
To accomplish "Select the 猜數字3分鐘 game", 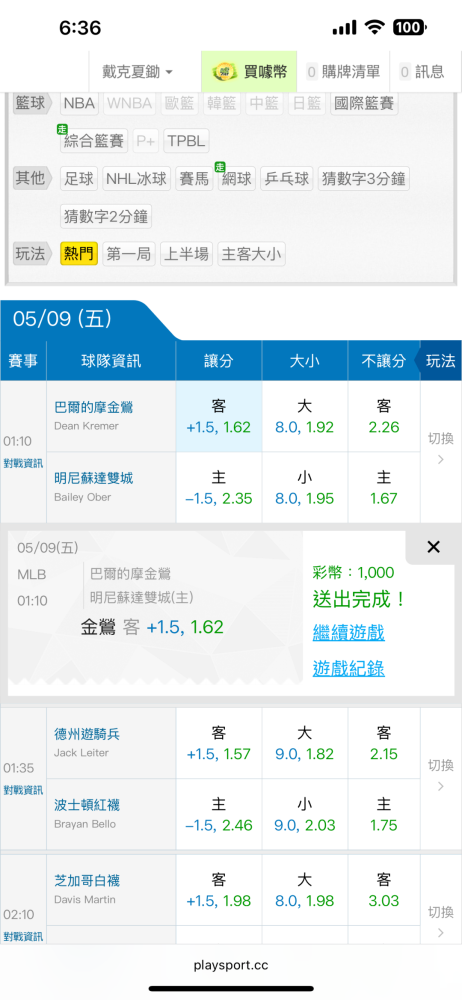I will (363, 179).
